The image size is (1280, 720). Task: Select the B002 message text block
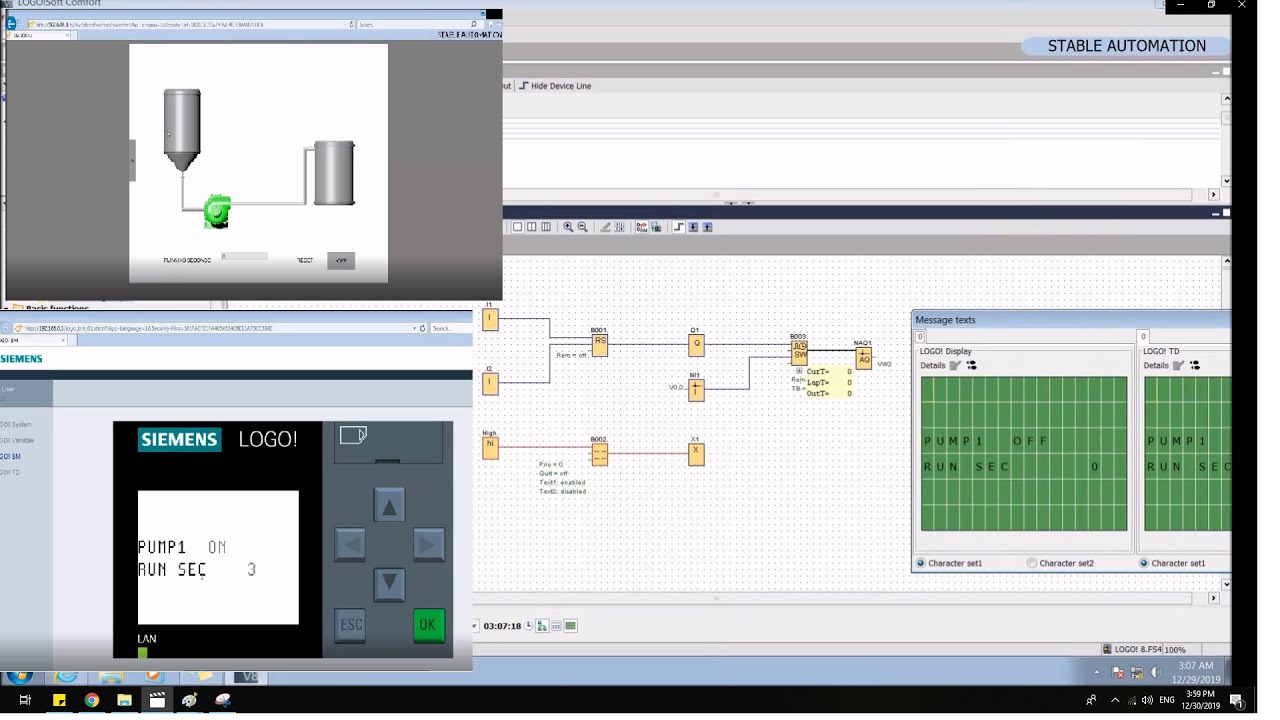click(x=599, y=454)
